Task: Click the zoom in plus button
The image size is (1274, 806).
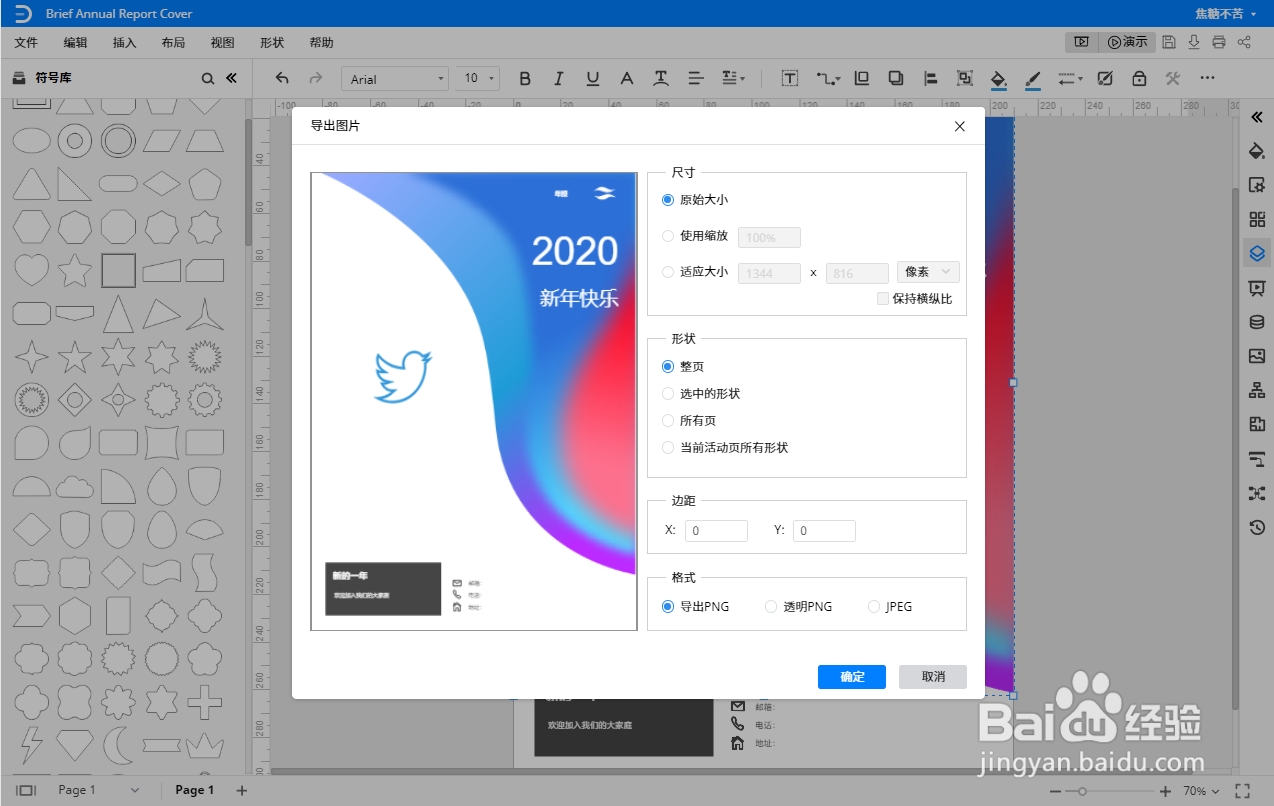Action: [x=1165, y=791]
